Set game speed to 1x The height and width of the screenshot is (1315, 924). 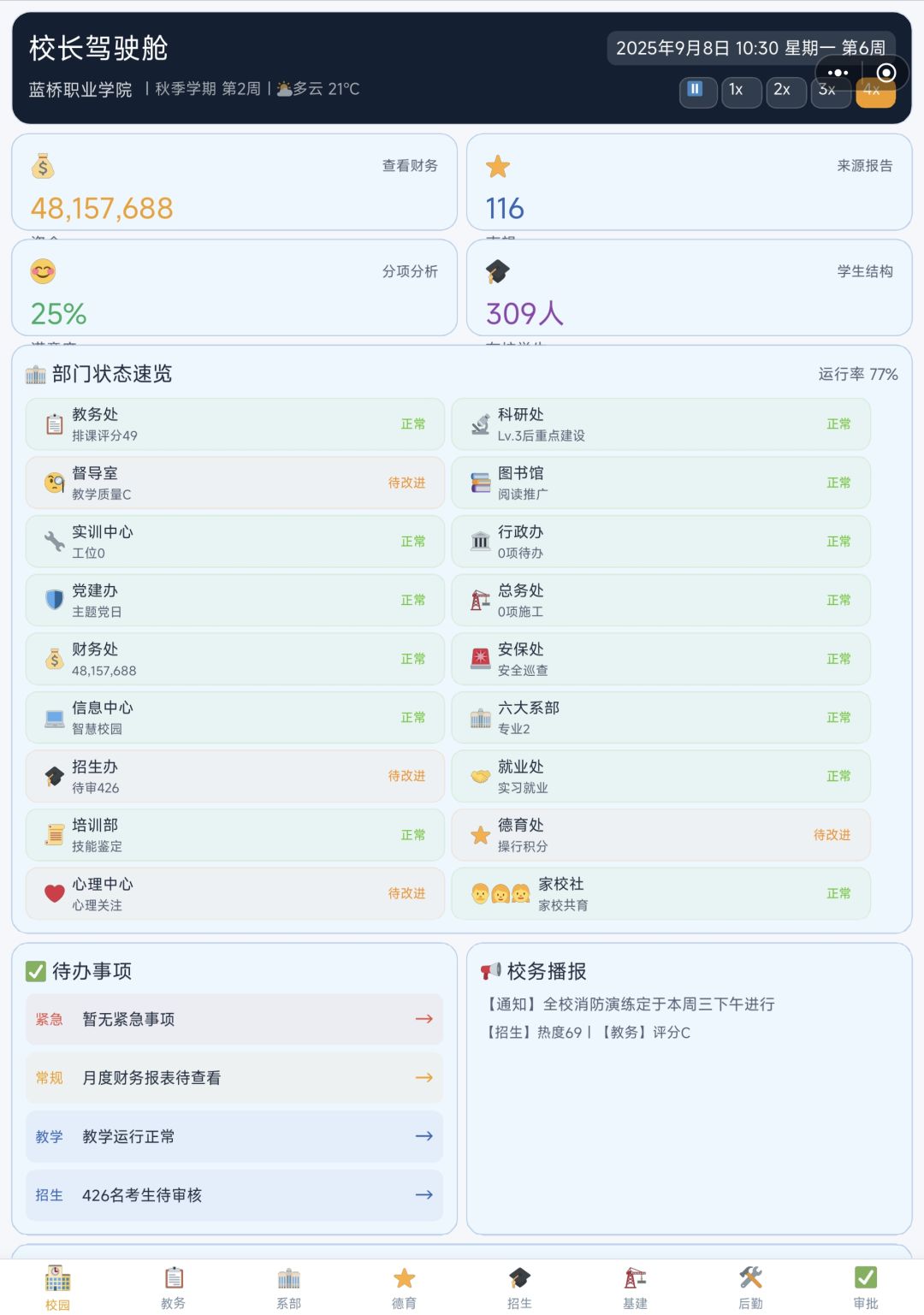point(741,91)
